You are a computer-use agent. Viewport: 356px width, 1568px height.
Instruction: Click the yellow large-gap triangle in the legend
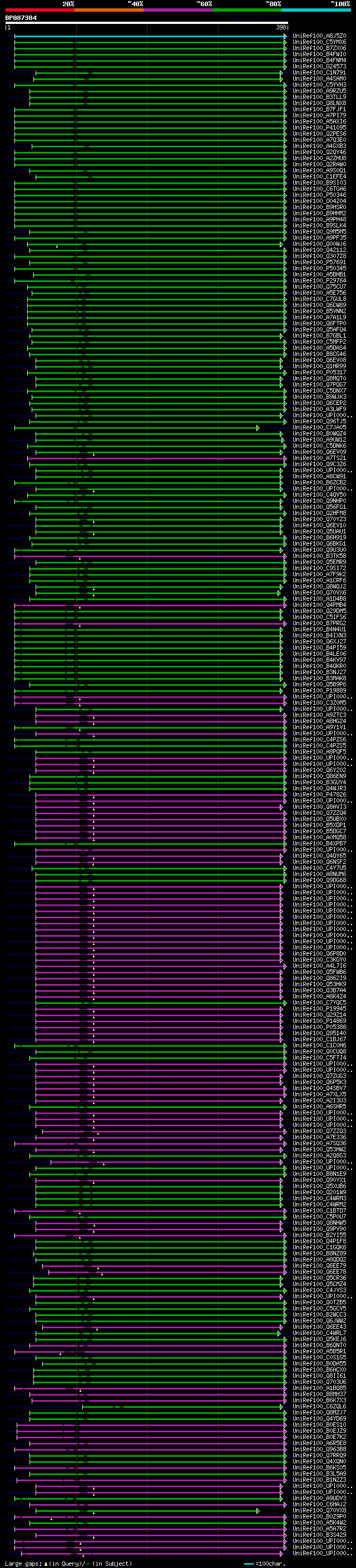[46, 1563]
